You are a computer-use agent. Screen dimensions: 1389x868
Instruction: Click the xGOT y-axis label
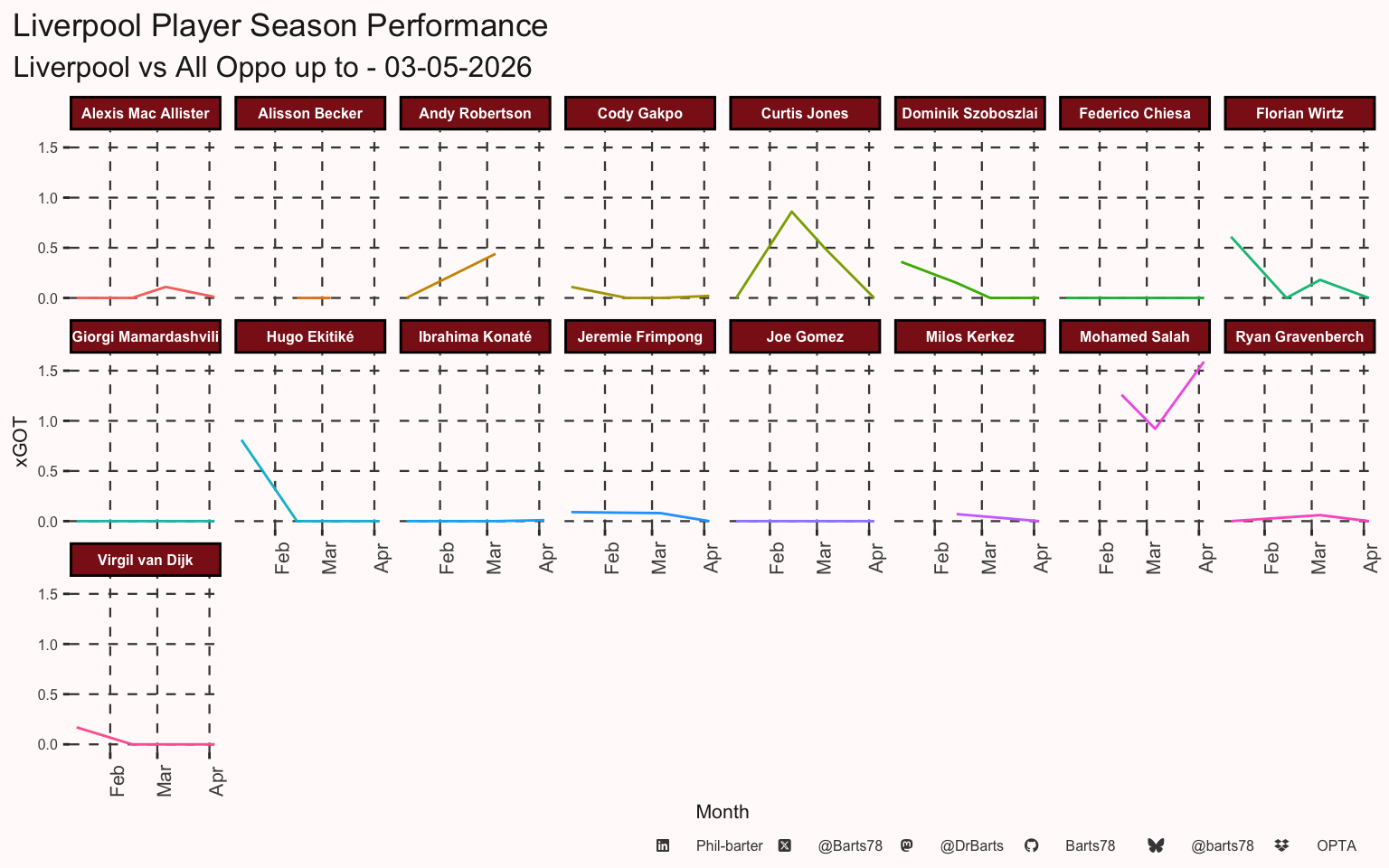coord(22,442)
